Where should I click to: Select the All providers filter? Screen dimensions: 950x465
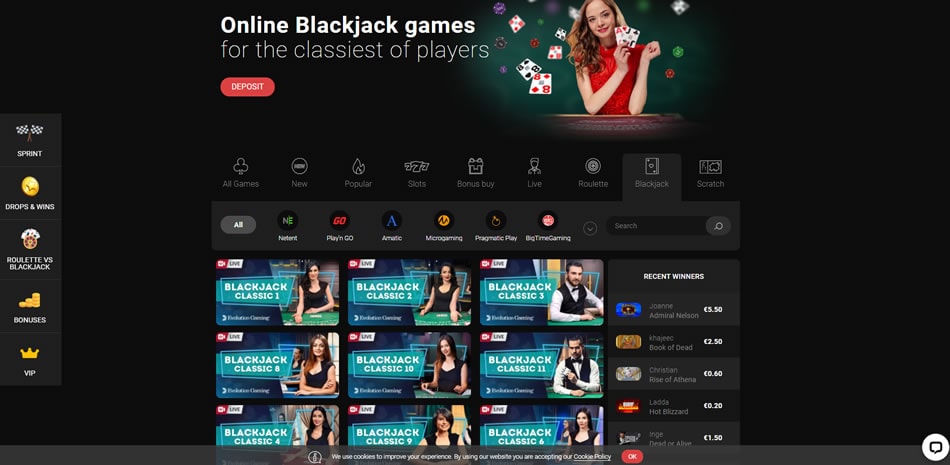tap(238, 225)
